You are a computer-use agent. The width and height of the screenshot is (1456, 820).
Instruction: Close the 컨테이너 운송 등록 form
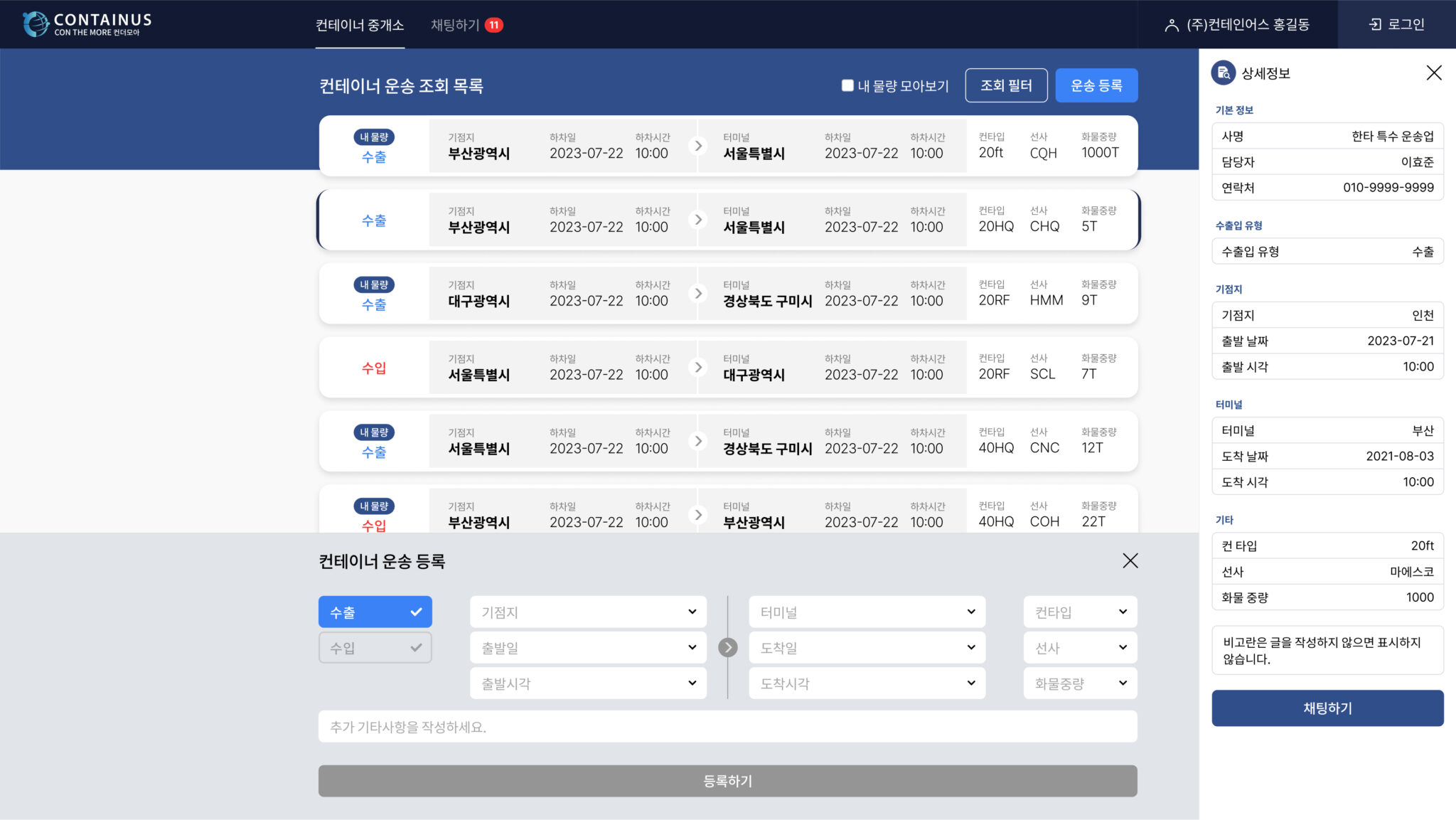point(1130,560)
